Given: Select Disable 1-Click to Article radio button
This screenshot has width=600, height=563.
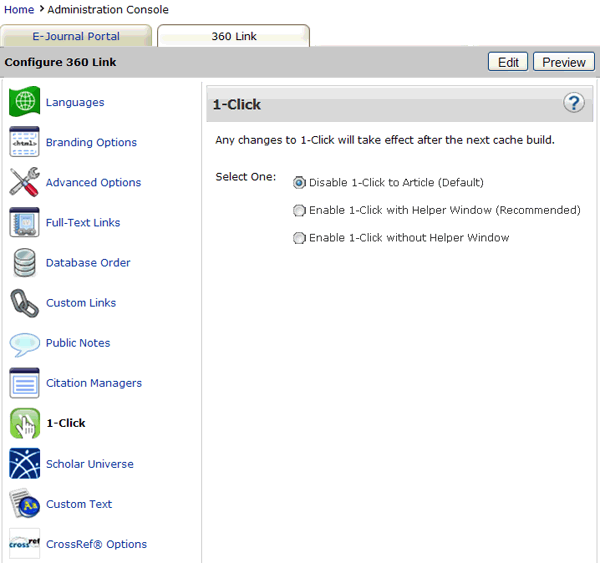Looking at the screenshot, I should pos(299,183).
